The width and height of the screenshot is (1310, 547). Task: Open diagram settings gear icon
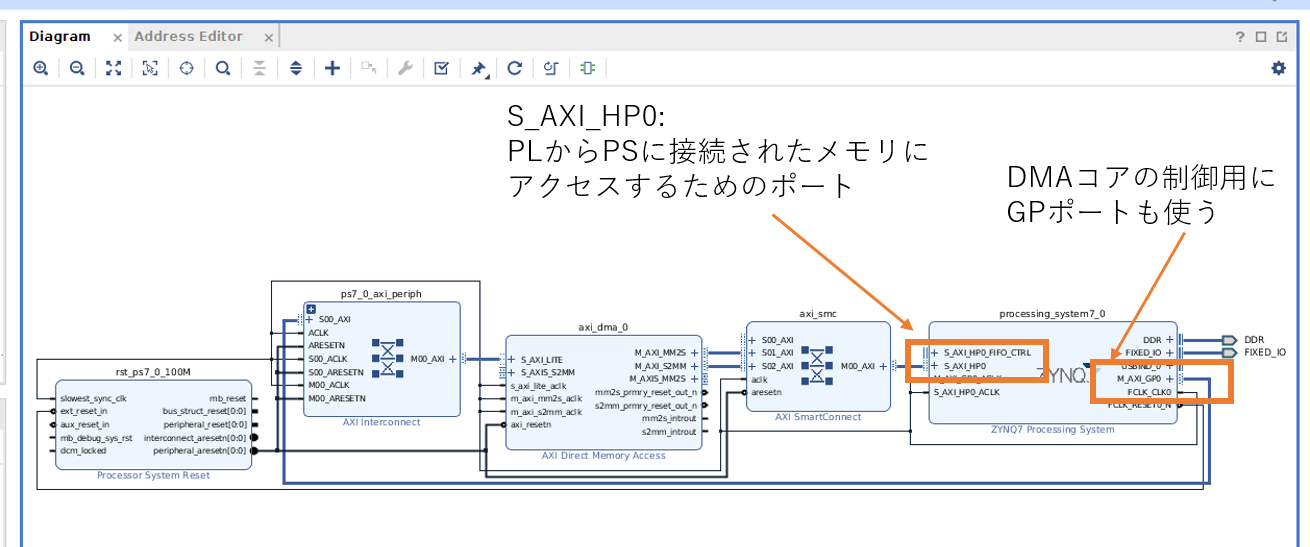click(1278, 69)
